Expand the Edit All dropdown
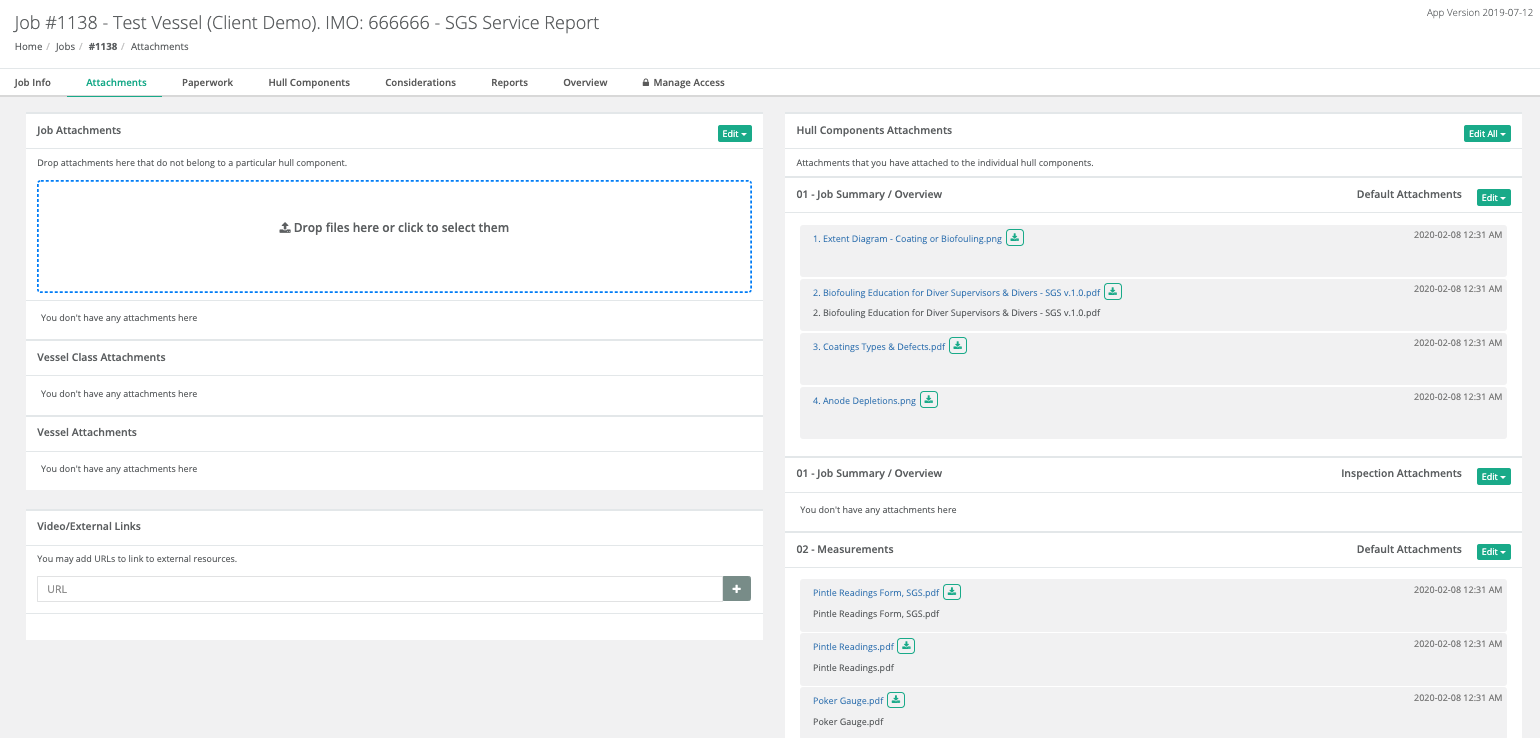This screenshot has width=1540, height=738. (1486, 134)
